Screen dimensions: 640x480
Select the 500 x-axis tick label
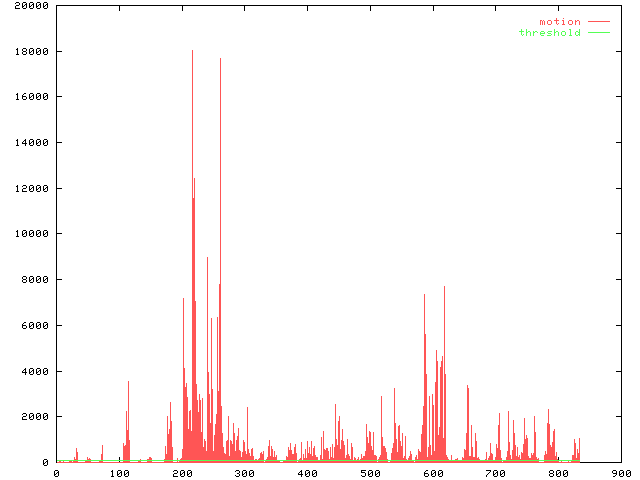pos(370,473)
